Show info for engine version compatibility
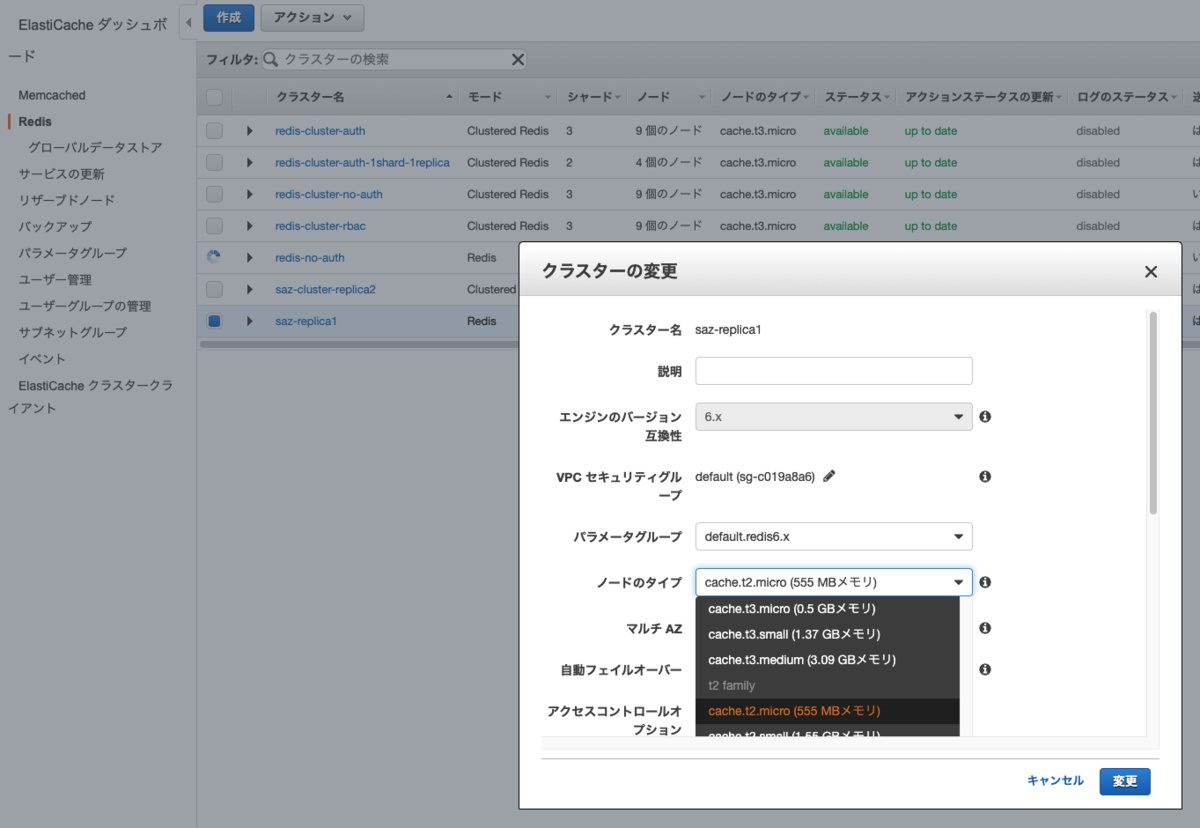 (985, 416)
